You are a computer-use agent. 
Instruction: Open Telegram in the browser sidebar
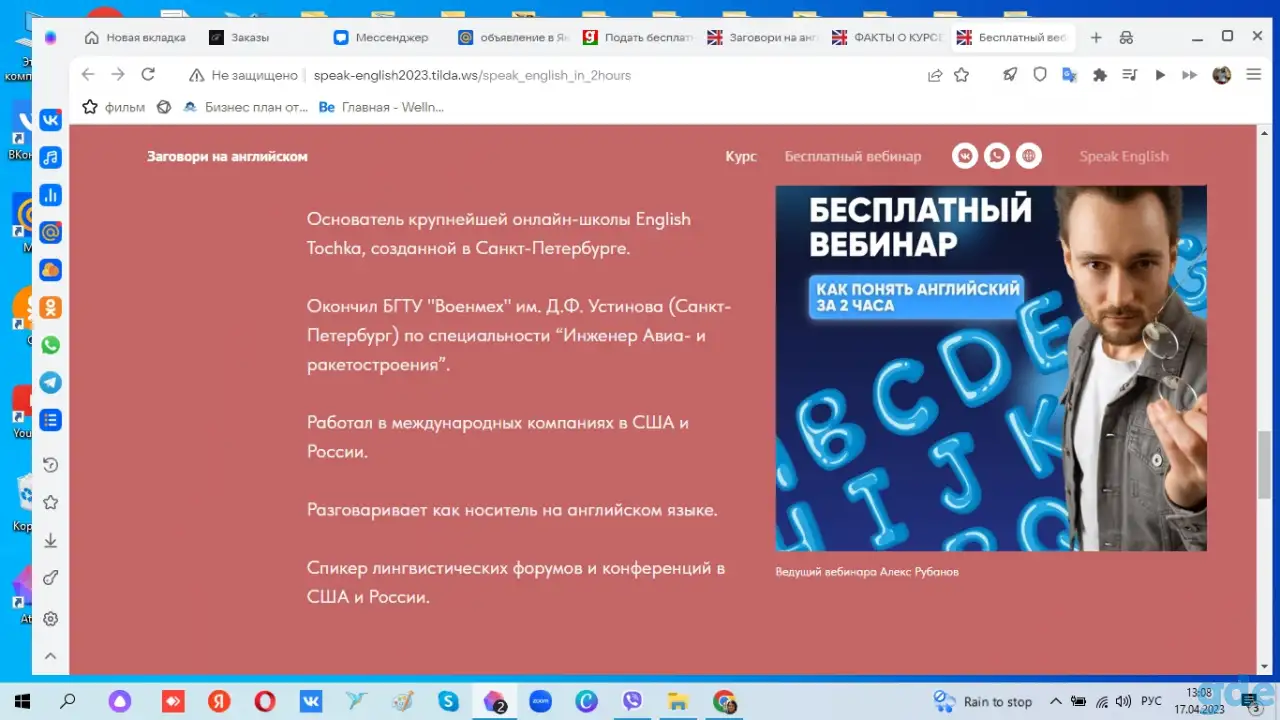coord(50,383)
